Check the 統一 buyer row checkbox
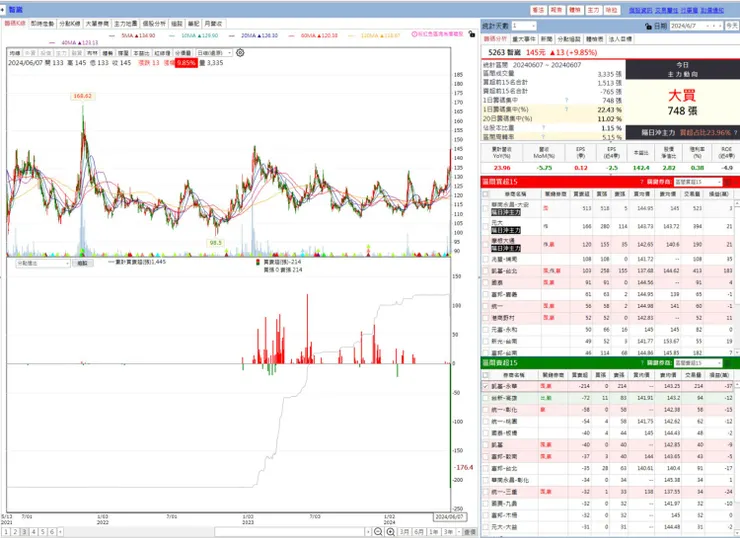740x538 pixels. [486, 306]
